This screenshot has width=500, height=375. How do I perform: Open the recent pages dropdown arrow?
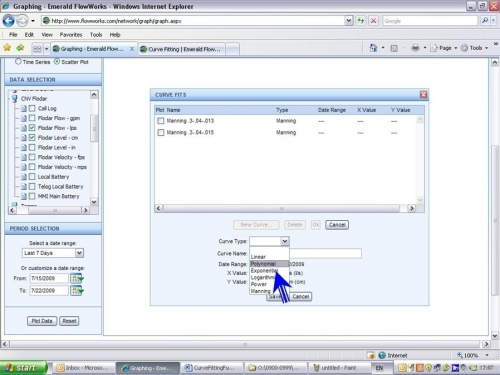33,21
